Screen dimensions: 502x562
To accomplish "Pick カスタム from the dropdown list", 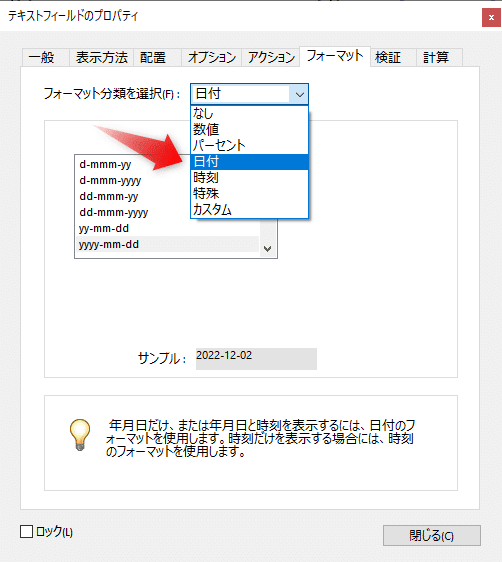I will pos(249,210).
